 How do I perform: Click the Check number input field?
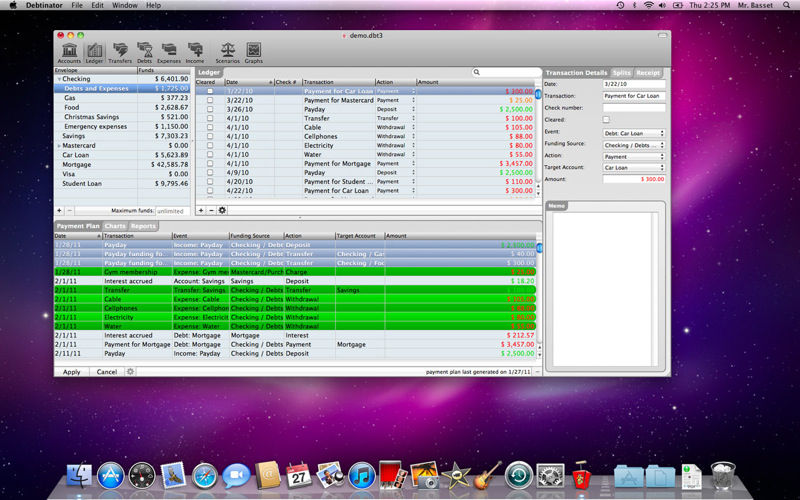click(x=634, y=108)
